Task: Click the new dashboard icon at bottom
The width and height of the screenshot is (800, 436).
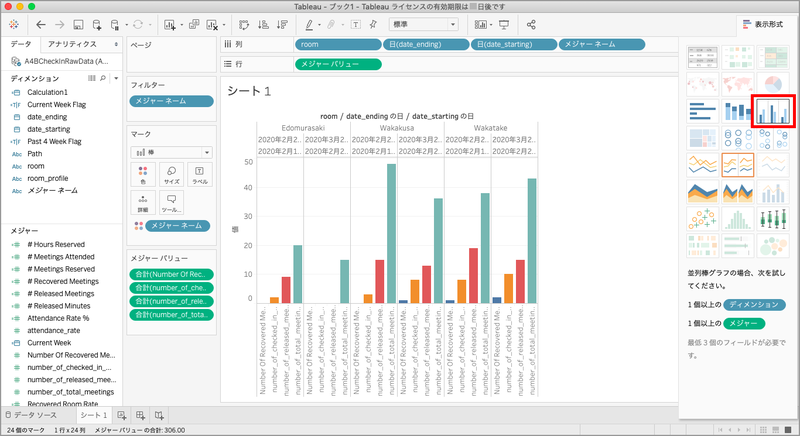Action: (x=140, y=415)
